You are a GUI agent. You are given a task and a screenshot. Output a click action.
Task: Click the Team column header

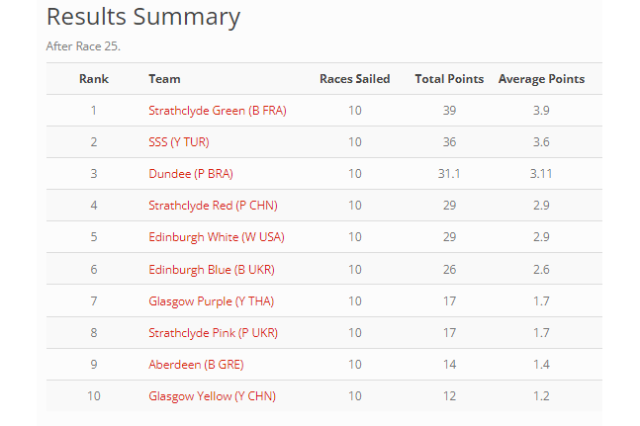pos(164,79)
